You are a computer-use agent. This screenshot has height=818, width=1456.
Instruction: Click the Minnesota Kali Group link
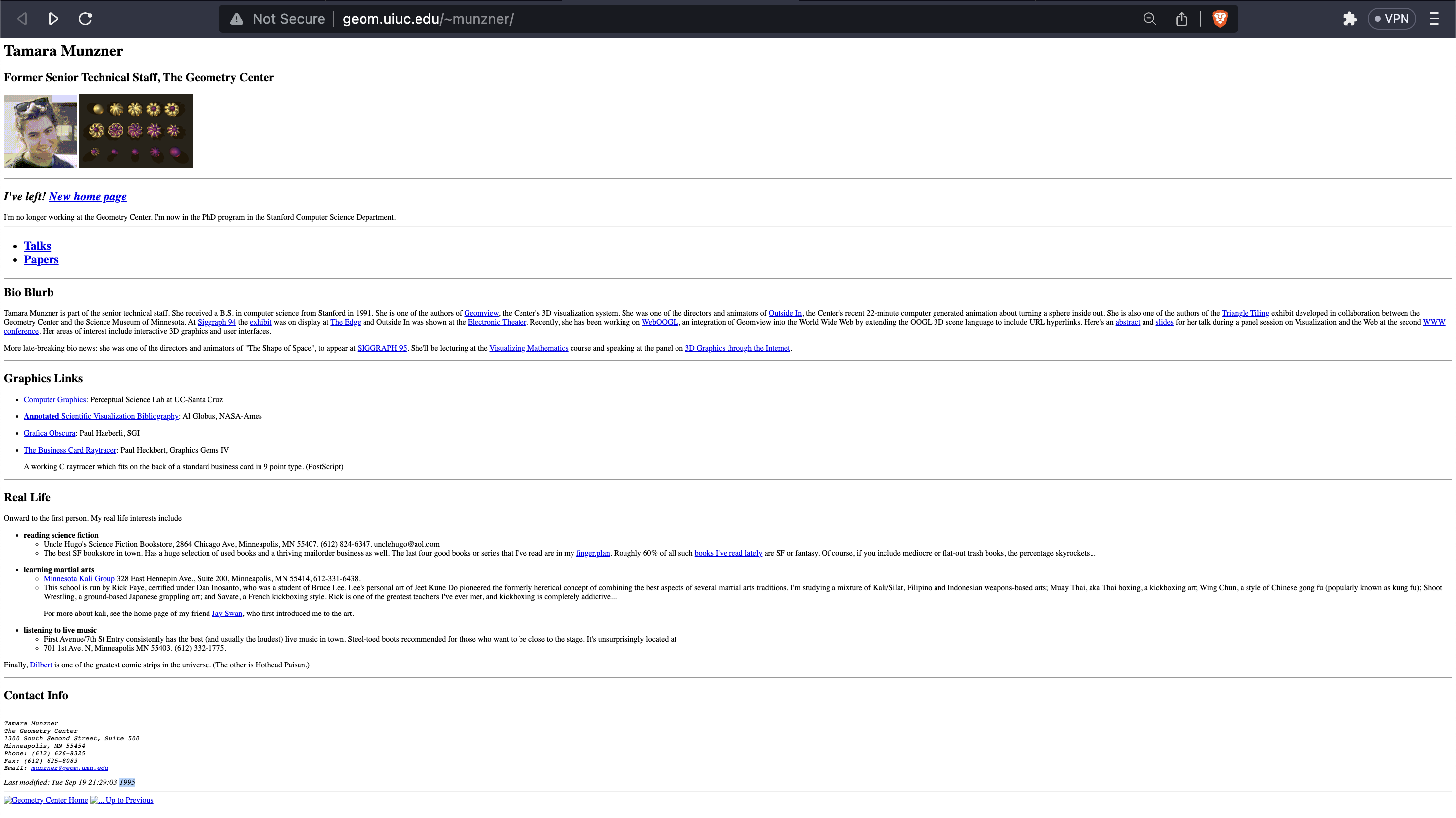[79, 578]
